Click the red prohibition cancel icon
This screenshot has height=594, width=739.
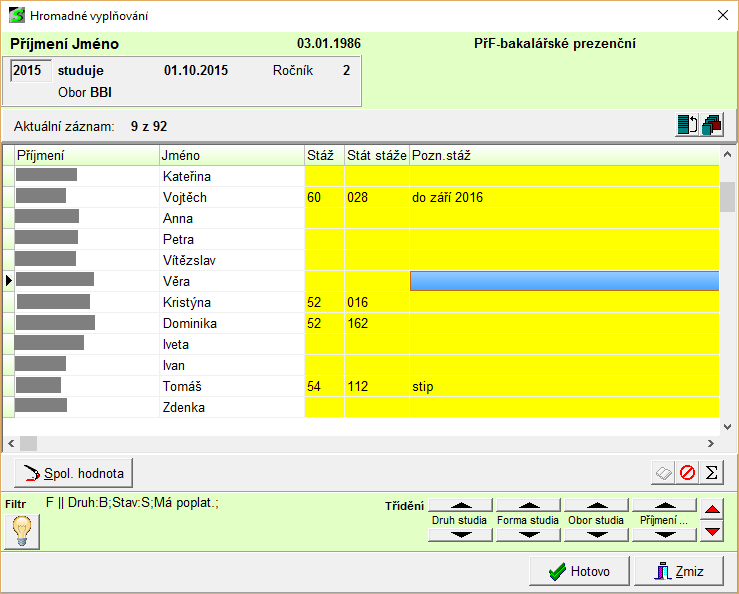(688, 472)
